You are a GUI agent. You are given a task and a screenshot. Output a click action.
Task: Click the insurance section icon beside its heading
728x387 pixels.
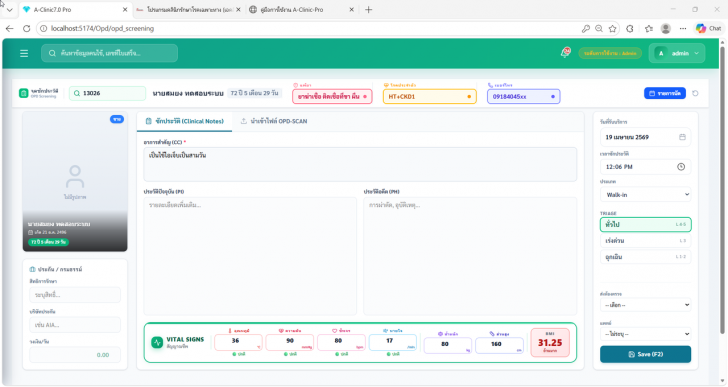[32, 269]
